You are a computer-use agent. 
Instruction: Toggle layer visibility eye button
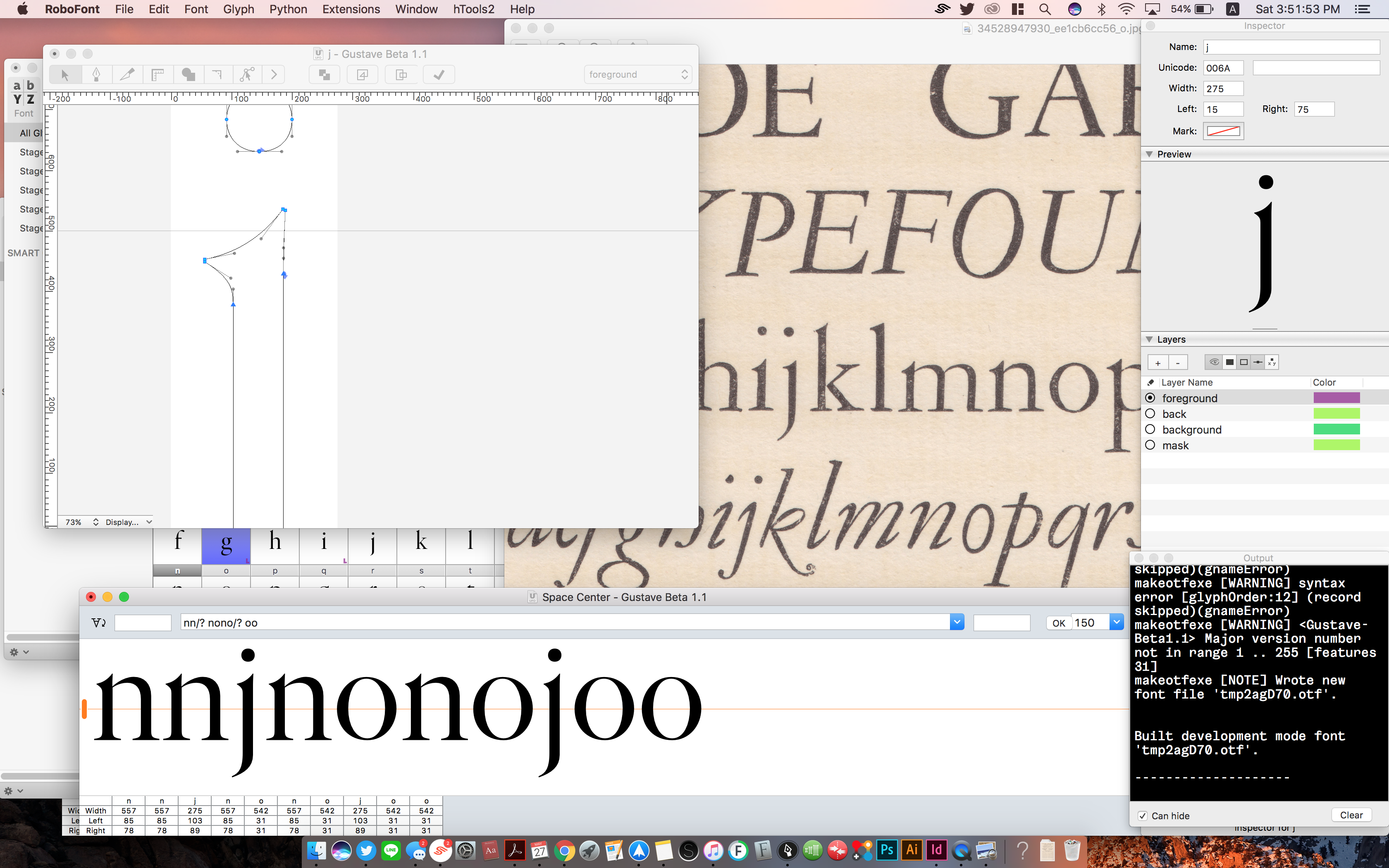tap(1214, 362)
